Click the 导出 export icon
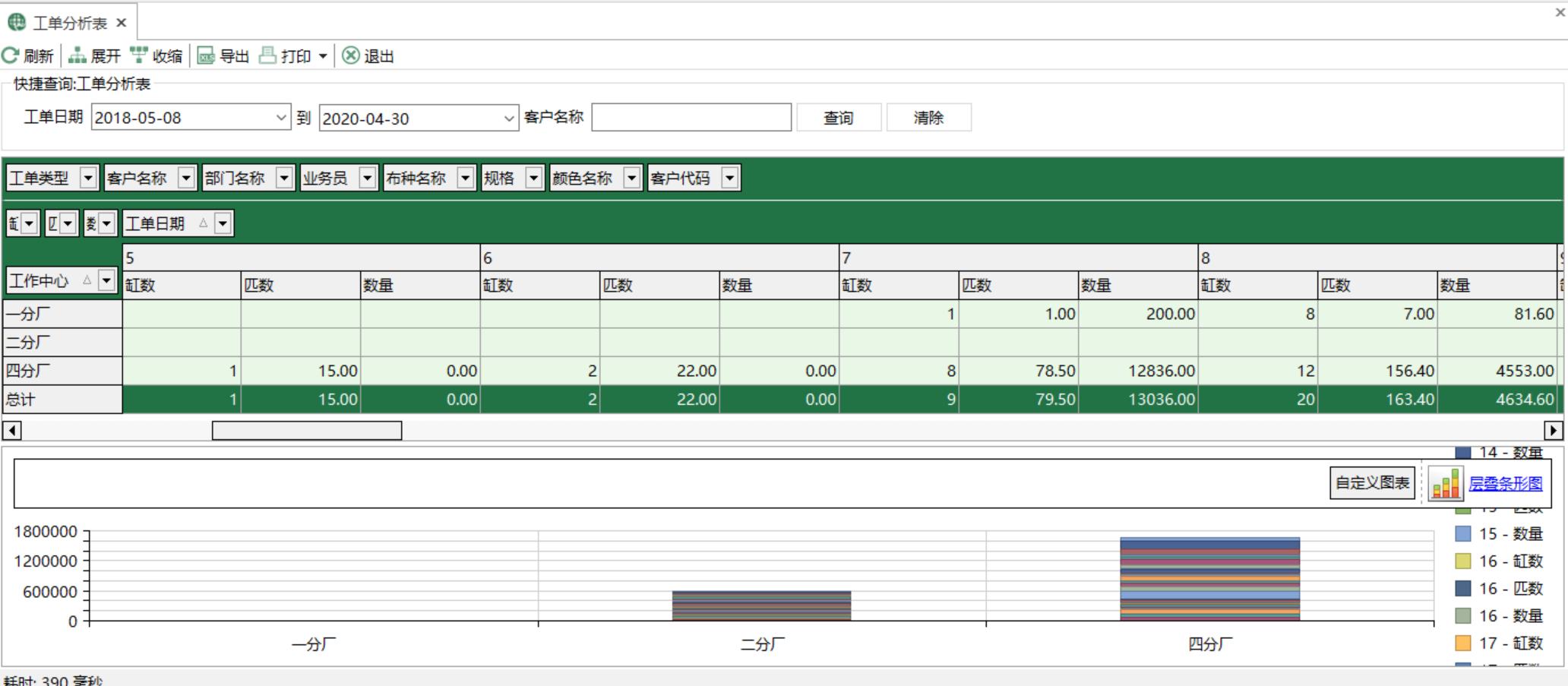 click(x=206, y=55)
